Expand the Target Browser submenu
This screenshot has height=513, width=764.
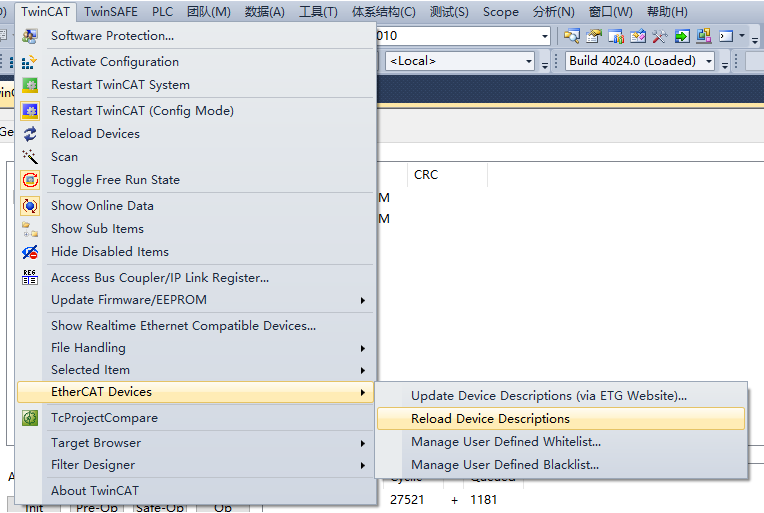(x=363, y=443)
